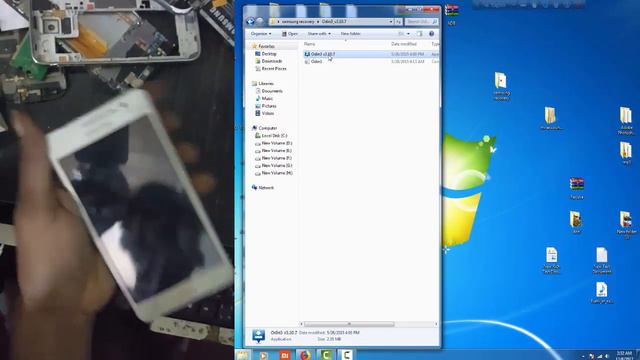The width and height of the screenshot is (640, 360).
Task: Click the change view icon in Explorer toolbar
Action: point(401,33)
